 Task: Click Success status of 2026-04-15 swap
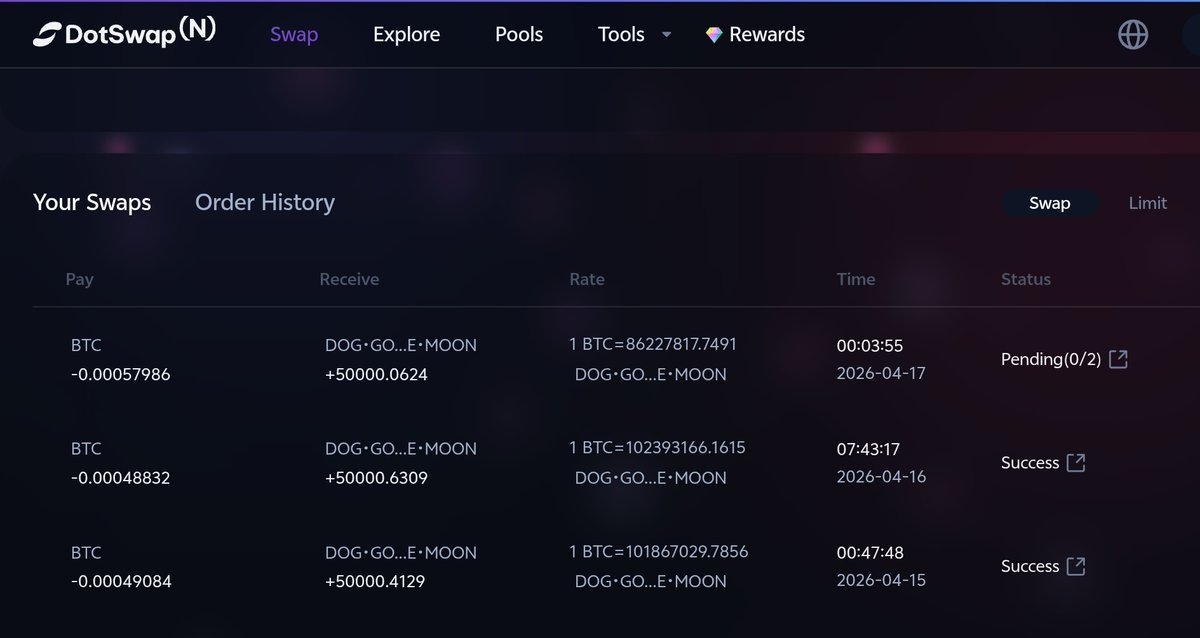pos(1030,566)
